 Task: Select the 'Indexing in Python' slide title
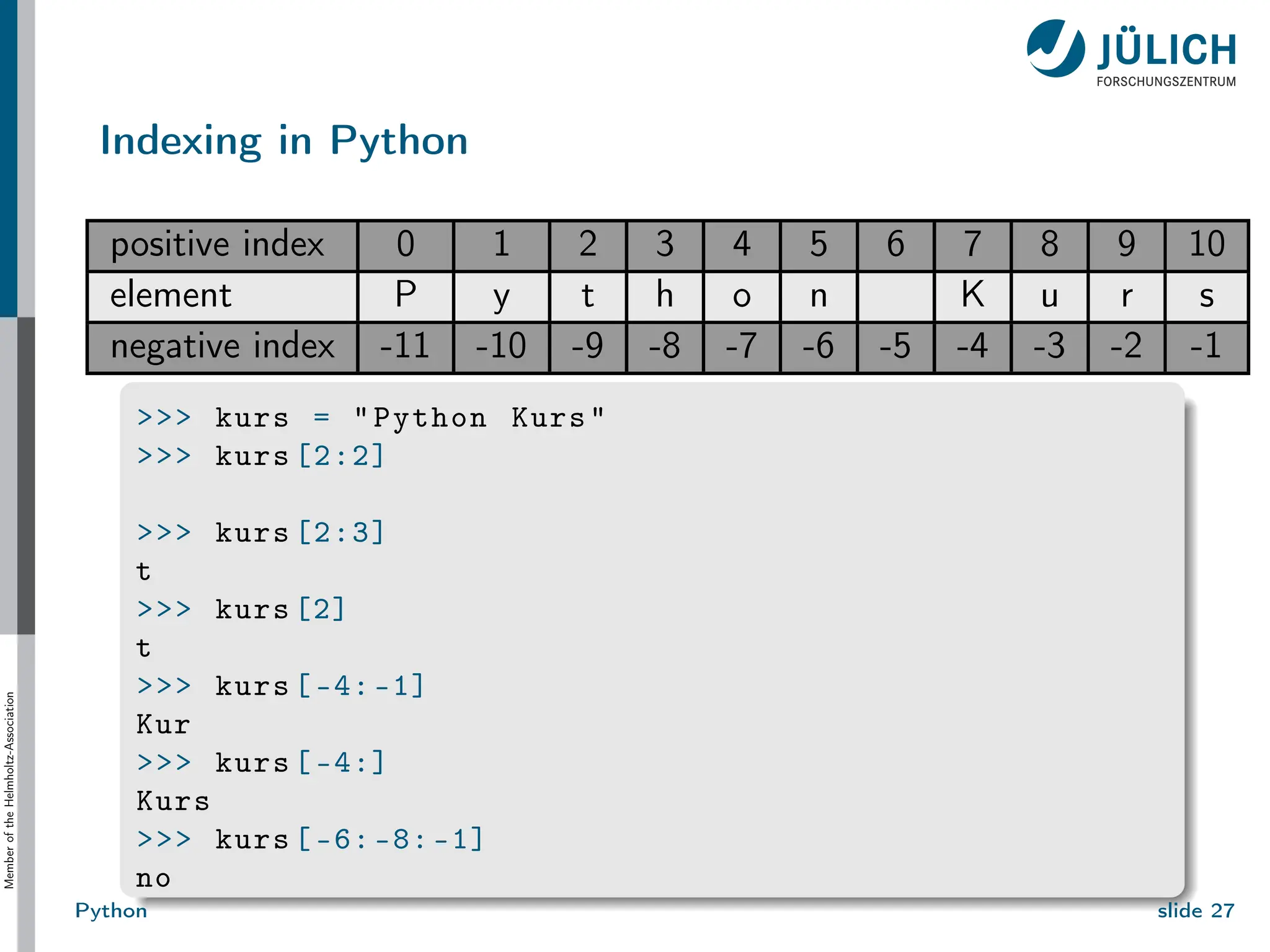tap(284, 141)
